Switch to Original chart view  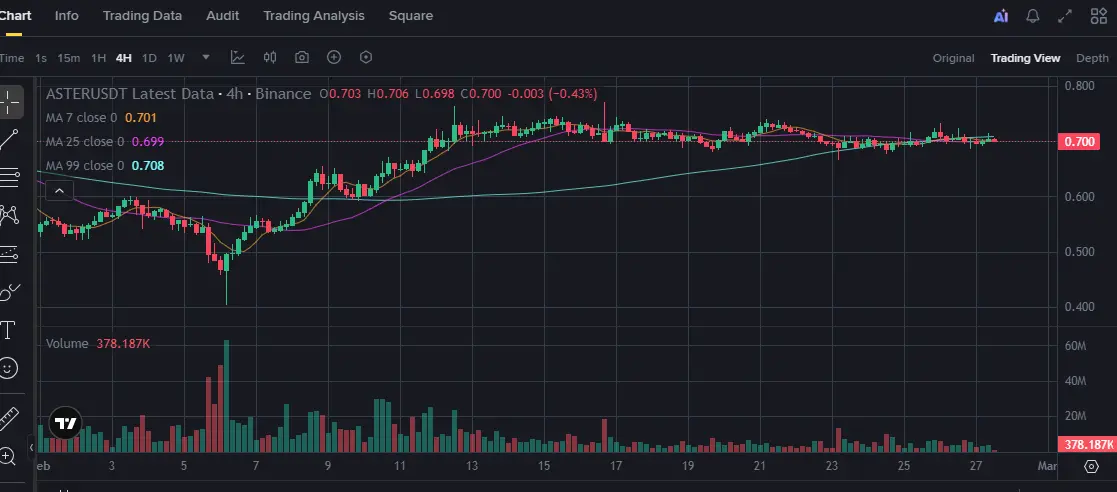953,58
